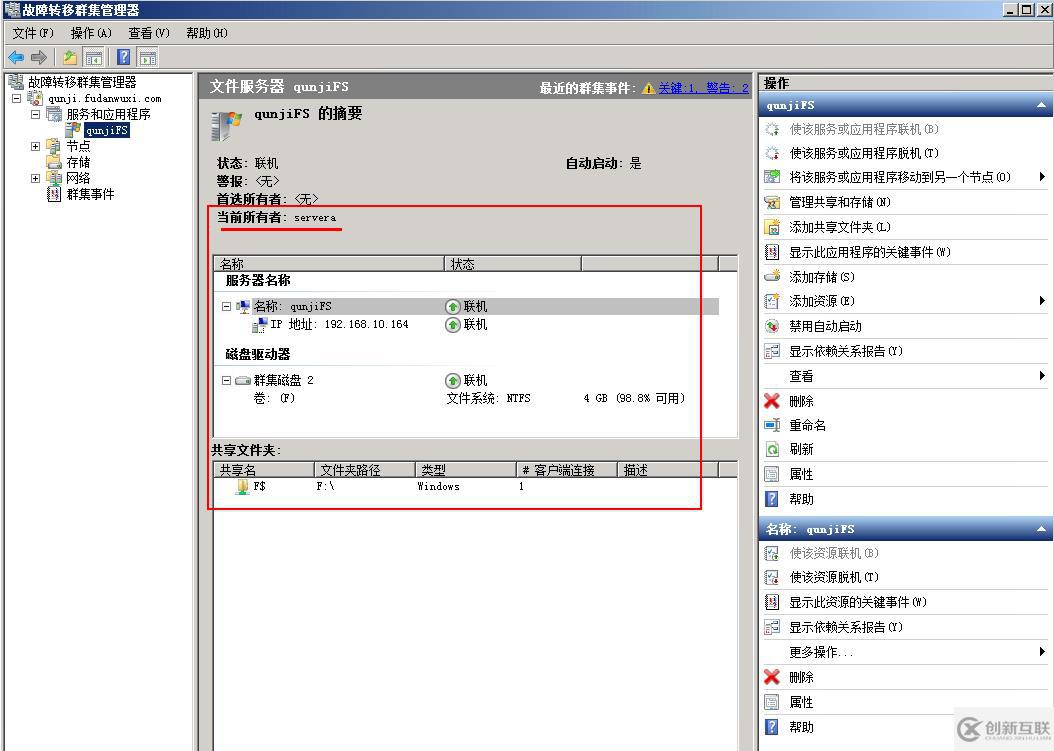Click the 属性 icon under 重命名/刷新
Screen dimensions: 1054x751
(772, 474)
